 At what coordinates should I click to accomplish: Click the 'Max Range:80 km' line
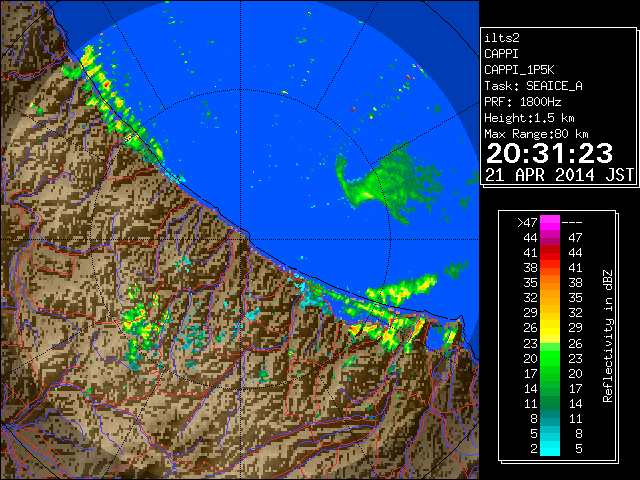click(x=536, y=134)
